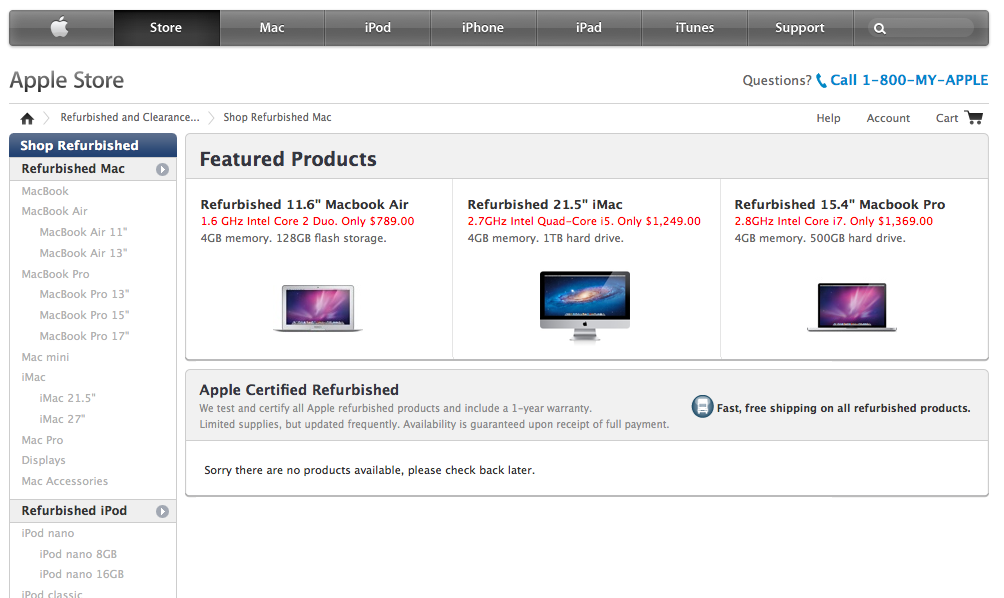Viewport: 1004px width, 598px height.
Task: Click the phone icon beside Call 1-800-MY-APPLE
Action: (821, 81)
